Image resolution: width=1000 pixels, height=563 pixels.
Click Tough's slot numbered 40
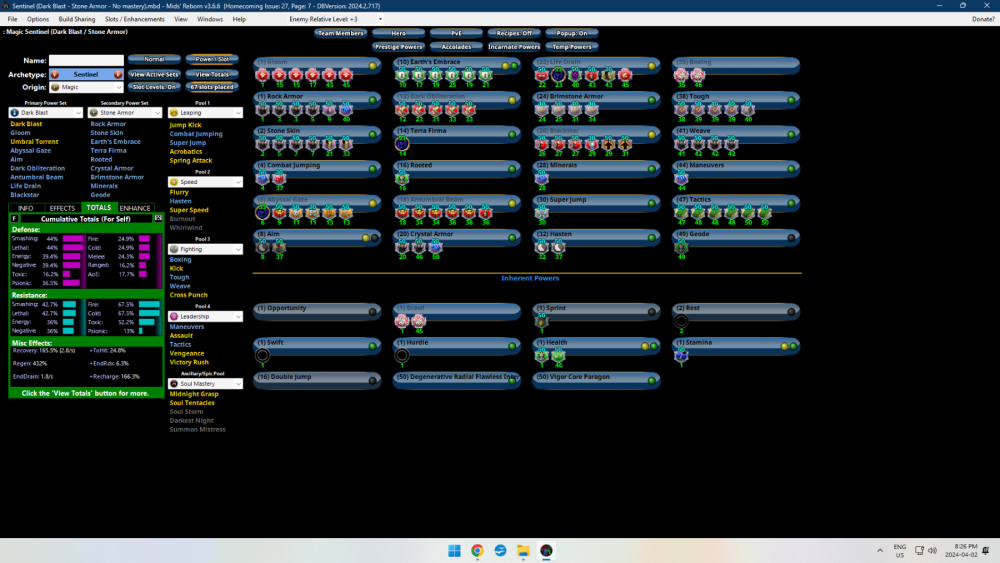[x=747, y=110]
